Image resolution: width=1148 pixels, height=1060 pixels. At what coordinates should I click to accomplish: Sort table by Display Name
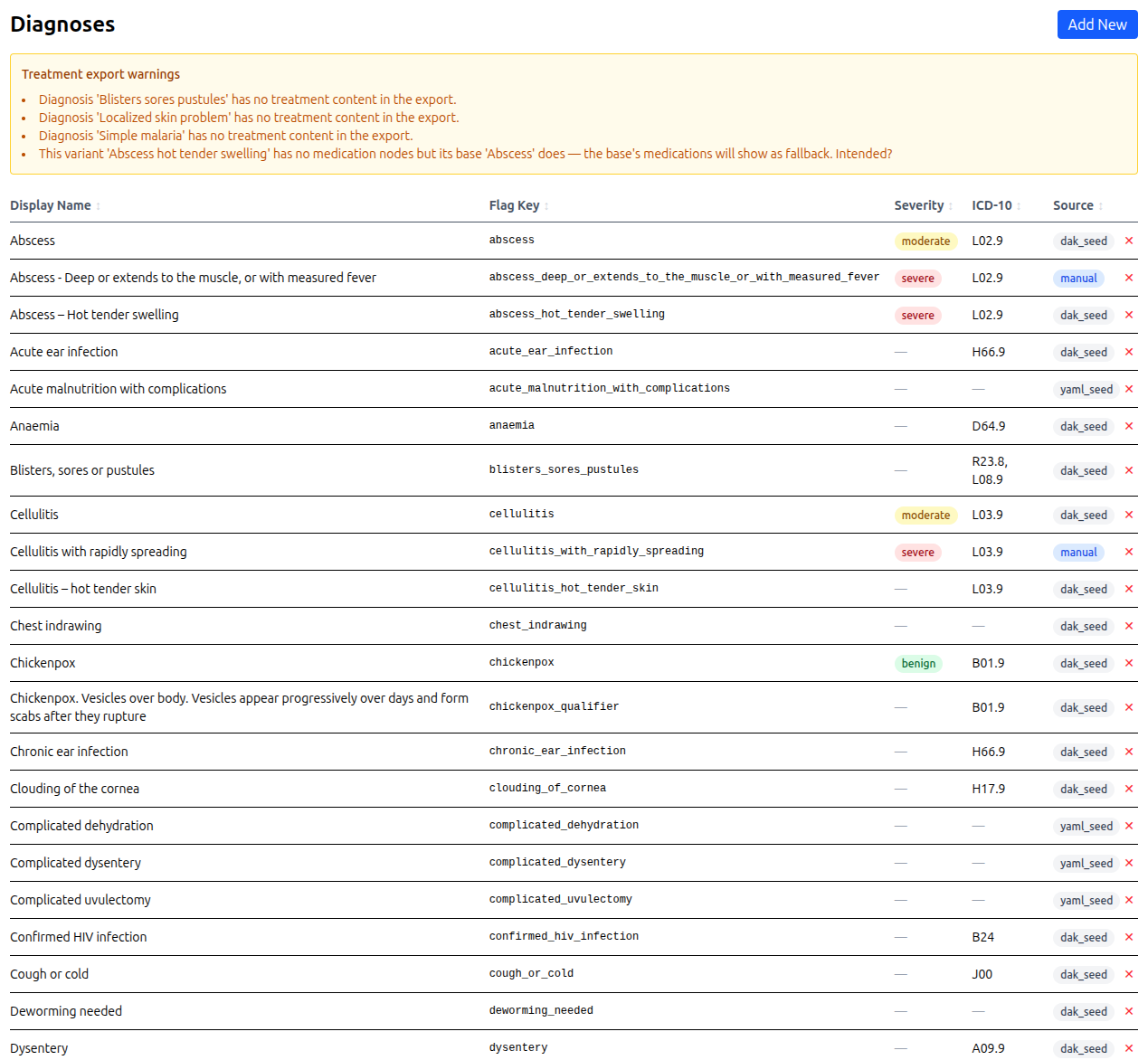pyautogui.click(x=55, y=205)
